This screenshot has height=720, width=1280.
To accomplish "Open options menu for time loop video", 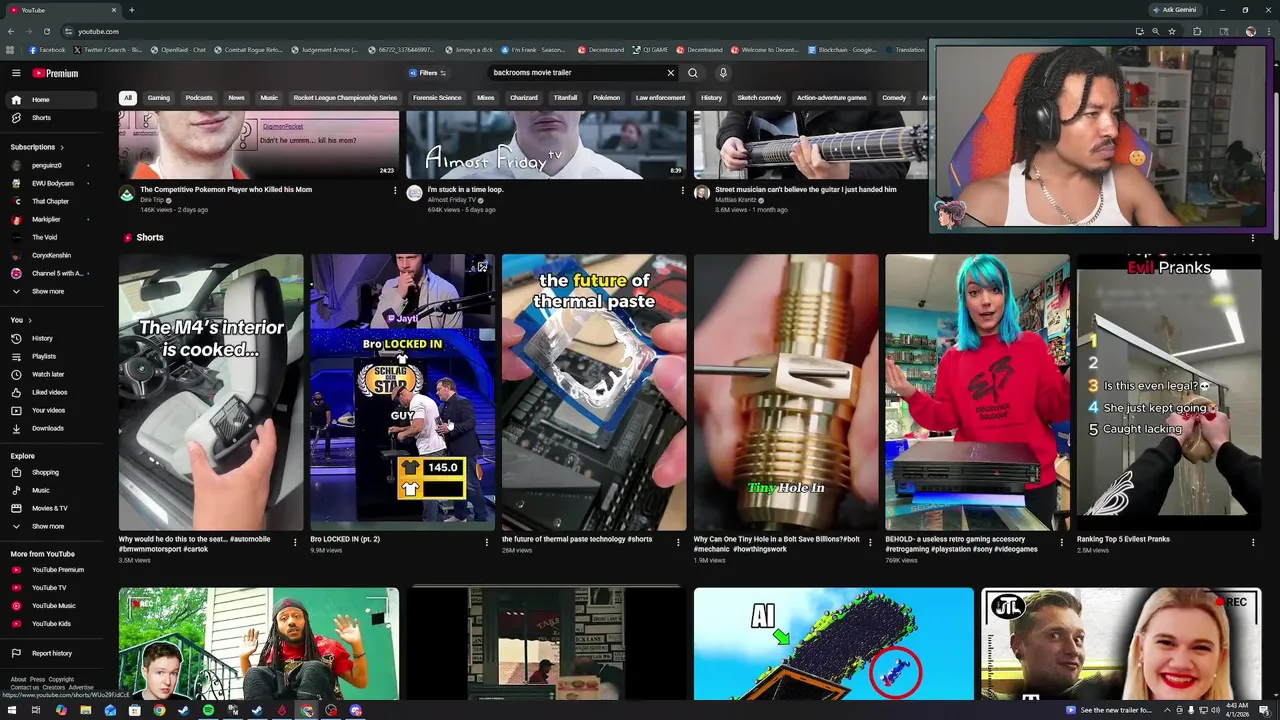I will click(x=683, y=190).
